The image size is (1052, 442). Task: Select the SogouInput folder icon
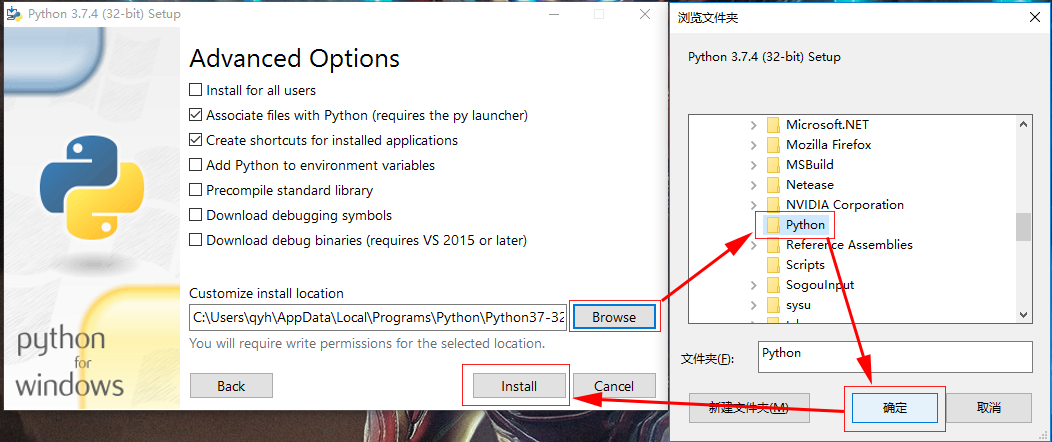tap(774, 285)
